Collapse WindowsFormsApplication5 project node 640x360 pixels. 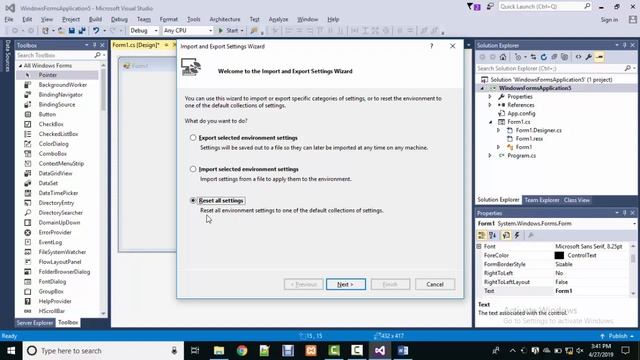point(482,88)
